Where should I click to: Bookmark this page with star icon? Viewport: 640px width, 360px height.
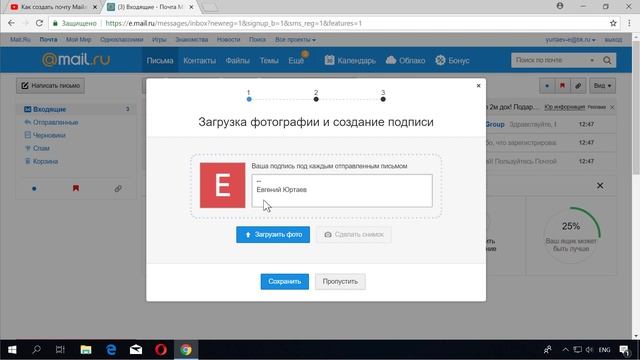[613, 23]
